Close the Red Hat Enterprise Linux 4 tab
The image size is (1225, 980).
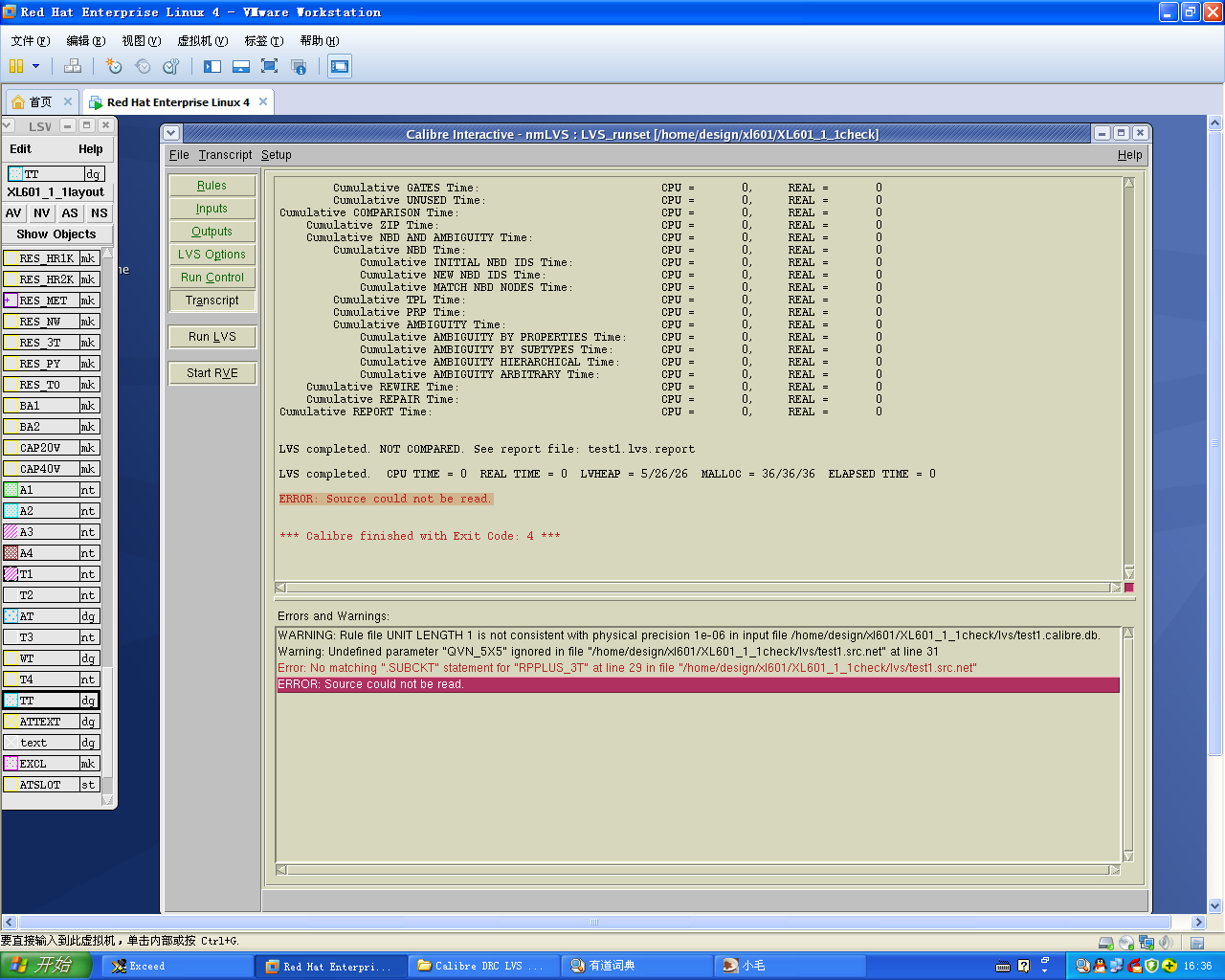263,101
